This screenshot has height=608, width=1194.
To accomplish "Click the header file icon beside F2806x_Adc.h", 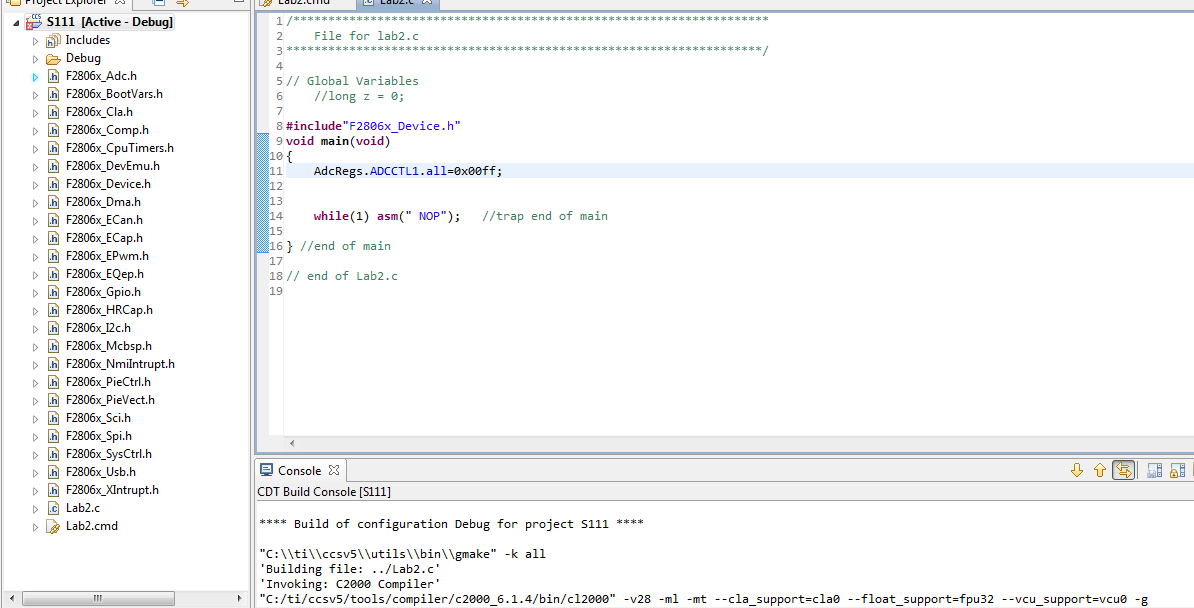I will [x=52, y=75].
